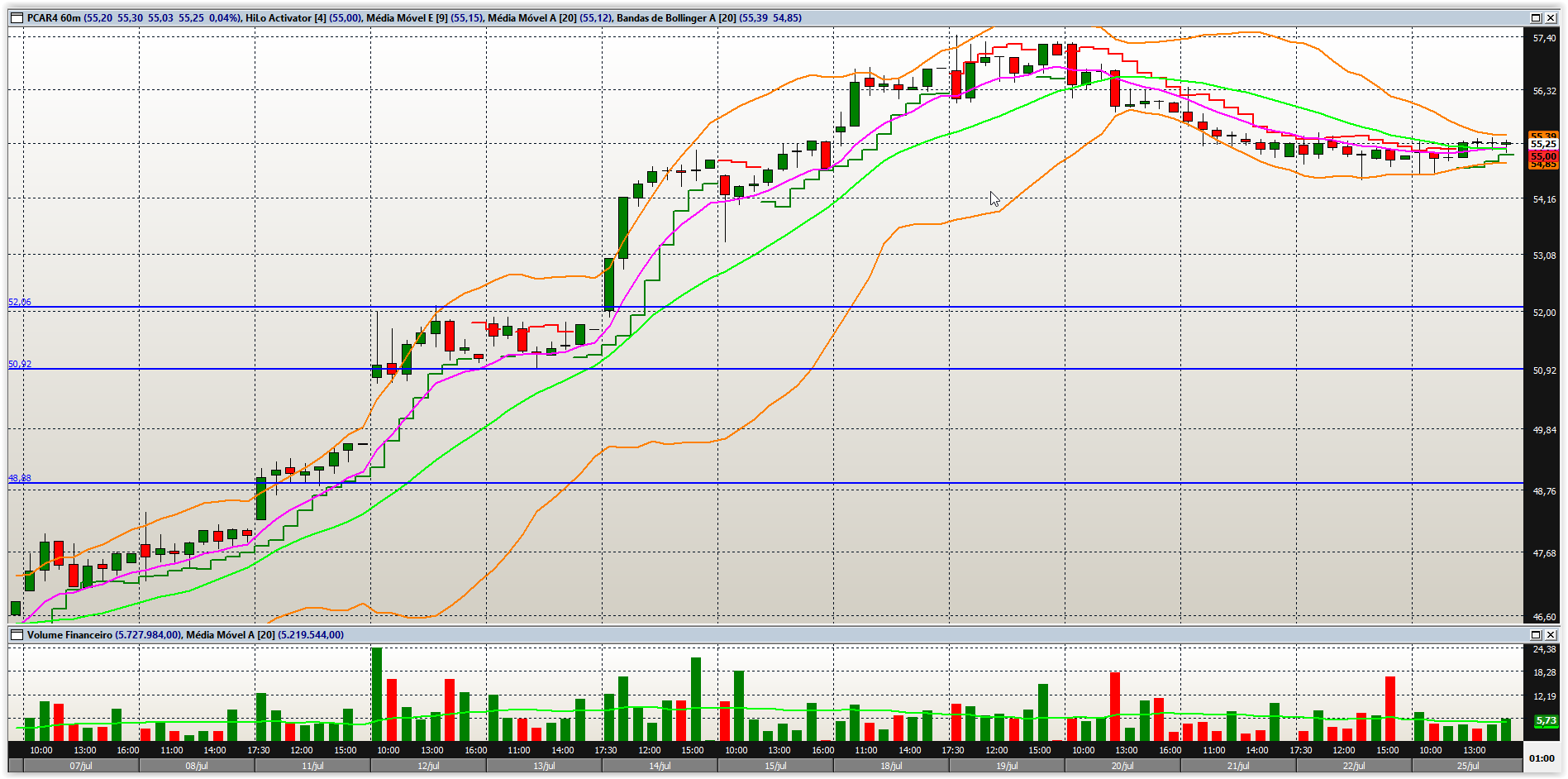Select the blue 50,92 line label at left
This screenshot has width=1568, height=779.
[x=20, y=364]
